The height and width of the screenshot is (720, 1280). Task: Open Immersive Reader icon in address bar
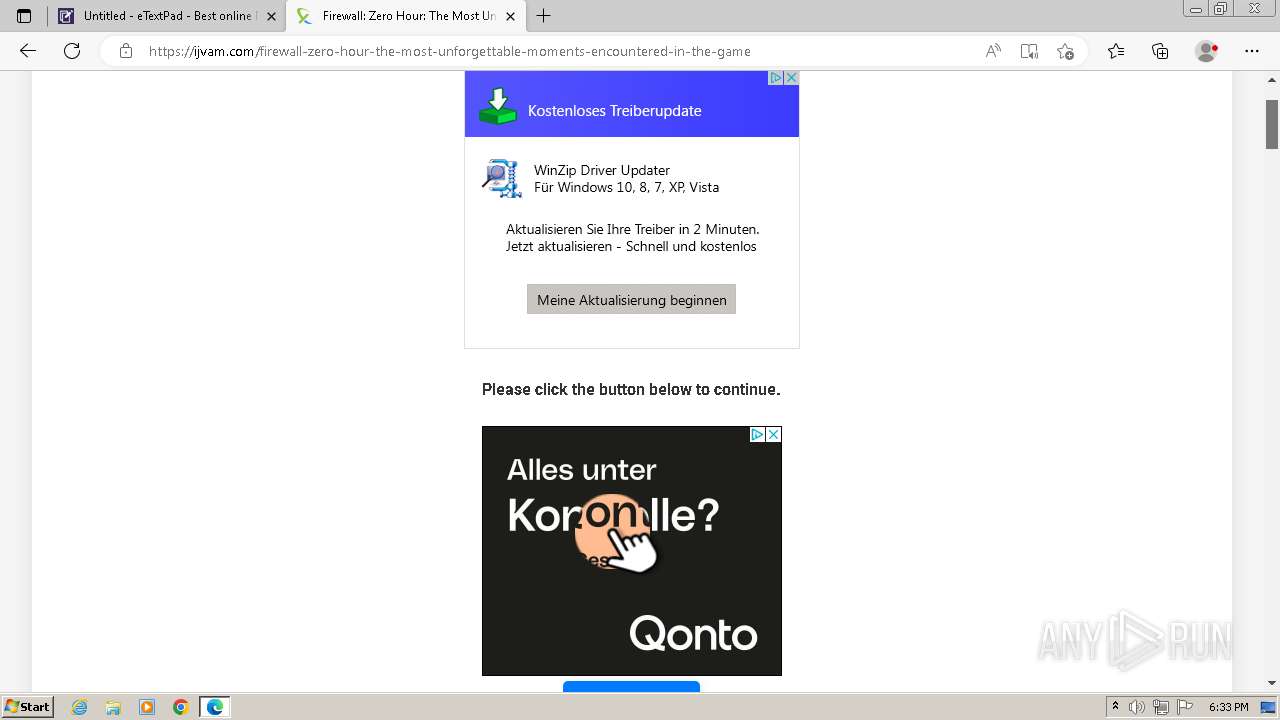1029,51
